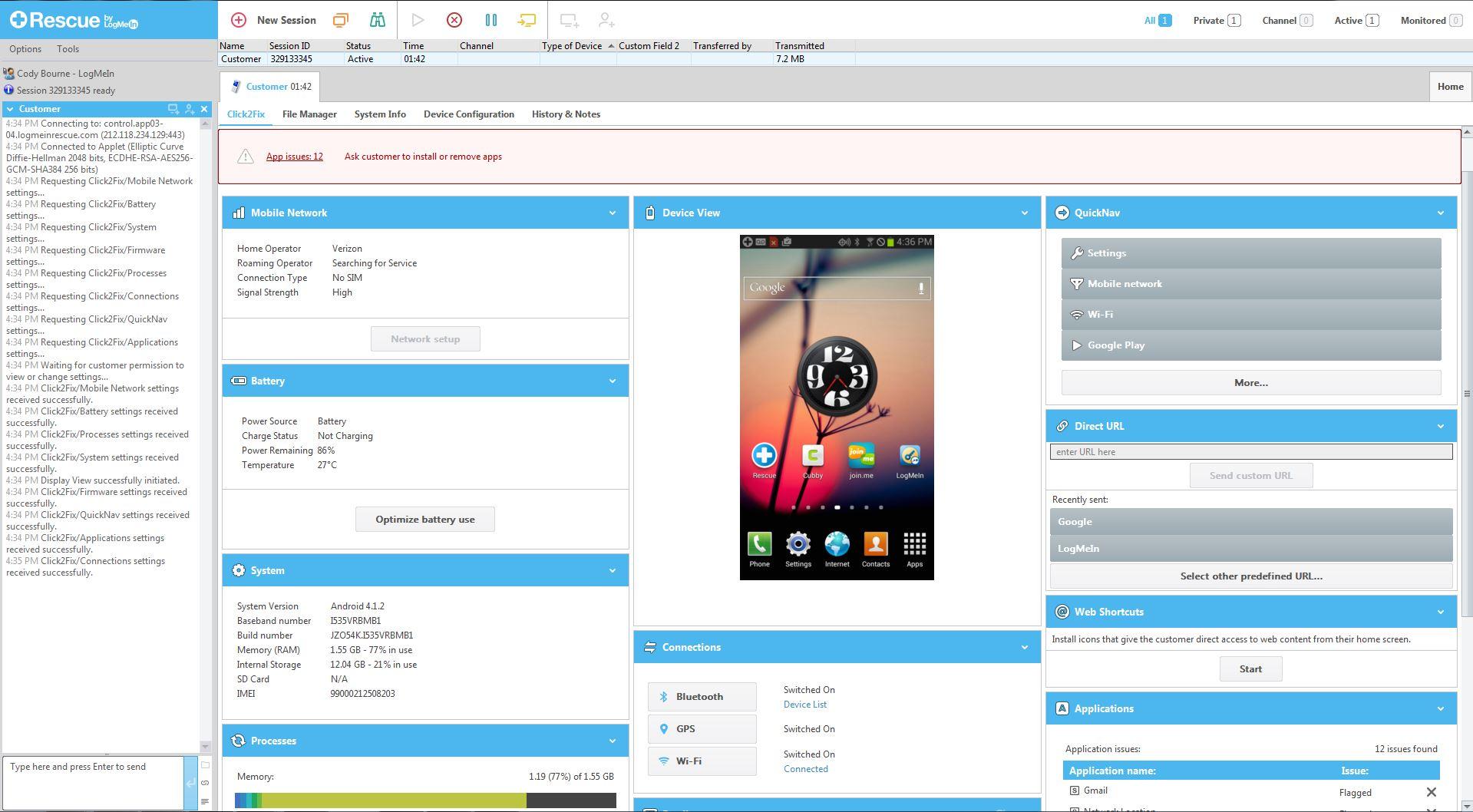Collapse the Web Shortcuts panel
1473x812 pixels.
pyautogui.click(x=1441, y=612)
